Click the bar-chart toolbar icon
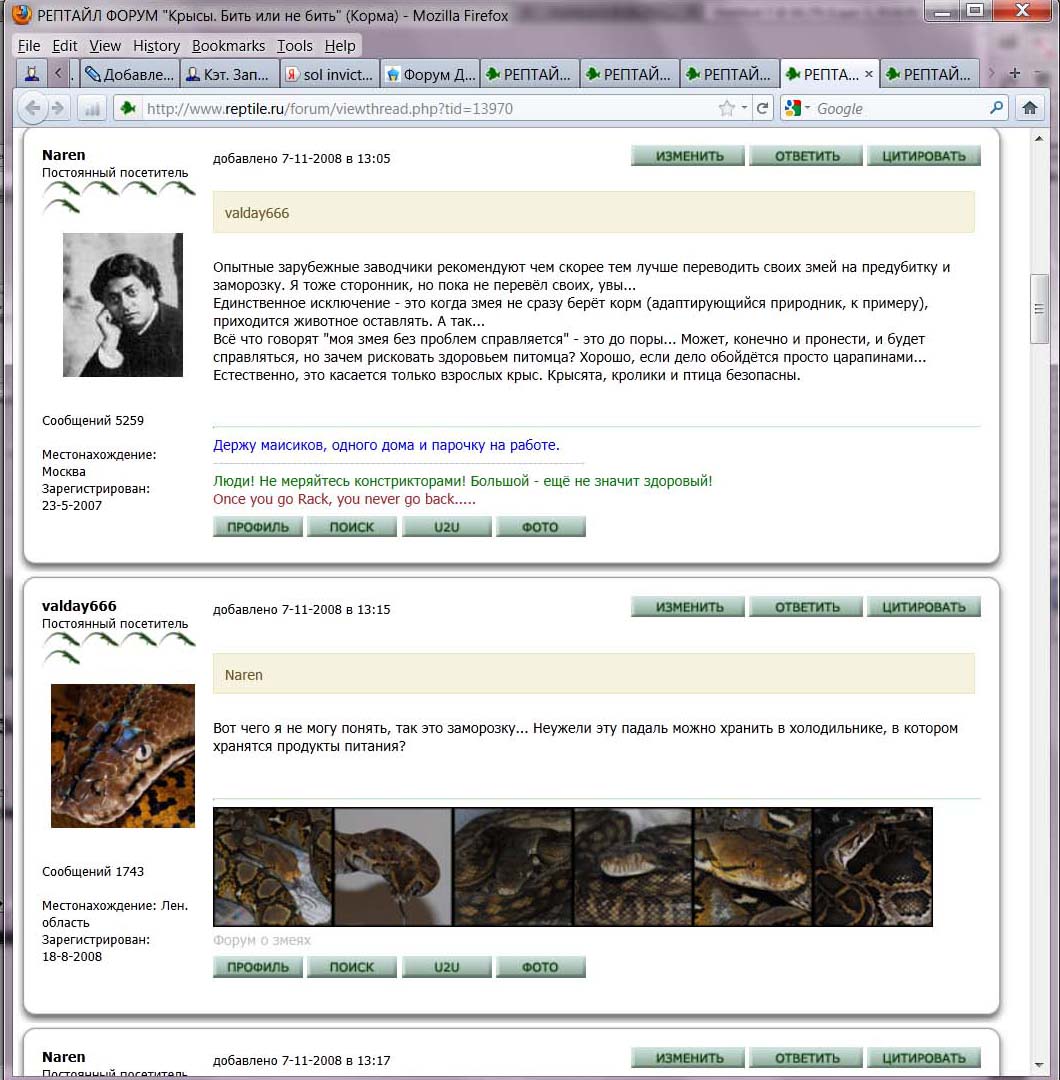 coord(92,108)
